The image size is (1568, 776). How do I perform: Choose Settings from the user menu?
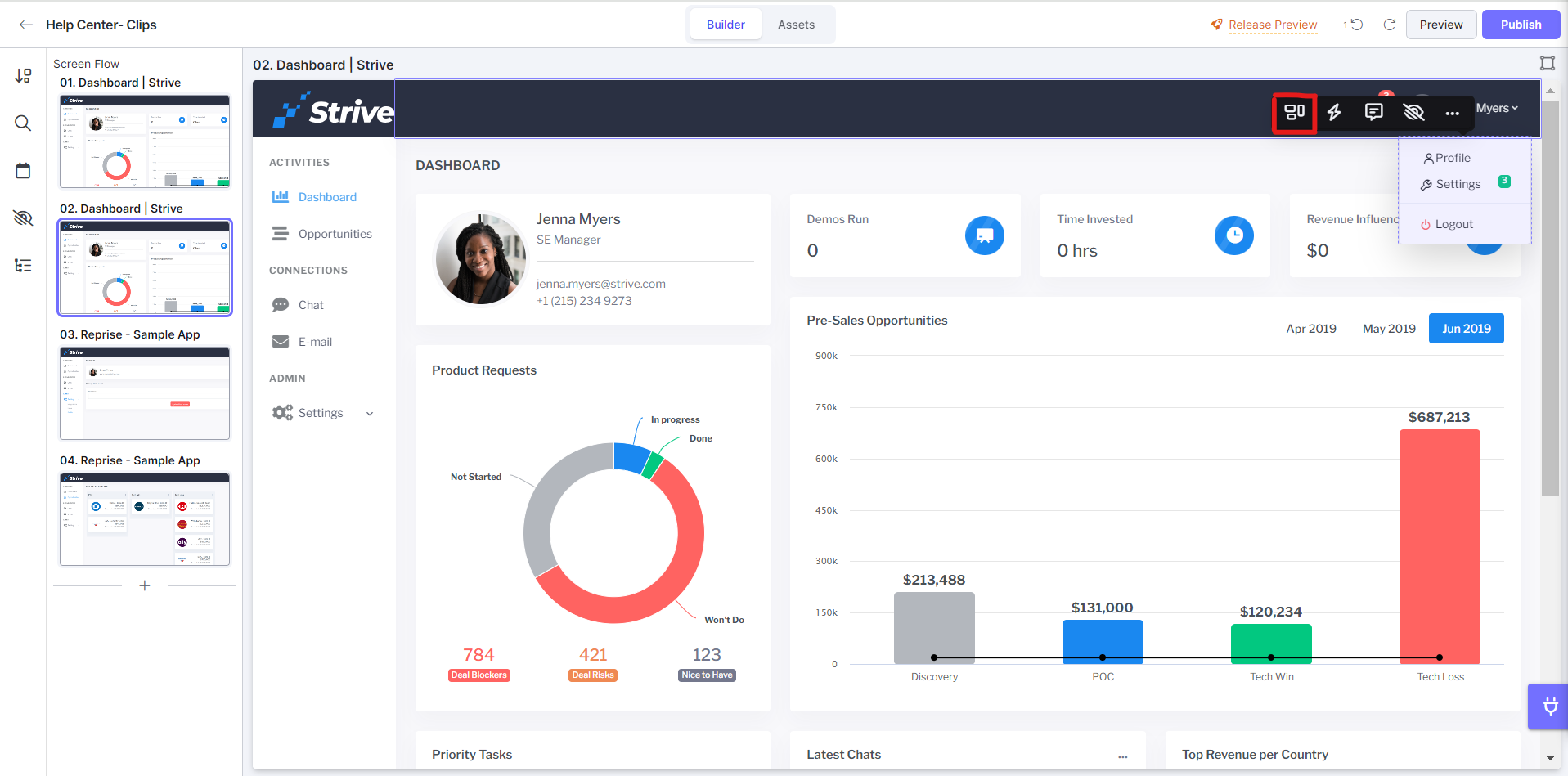click(1451, 184)
